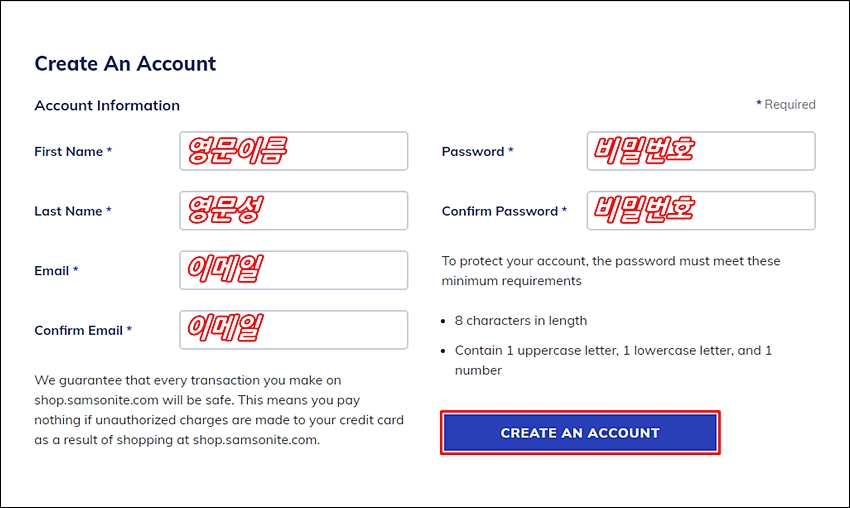Click the uppercase letter requirement bullet
The width and height of the screenshot is (850, 508).
pyautogui.click(x=613, y=360)
